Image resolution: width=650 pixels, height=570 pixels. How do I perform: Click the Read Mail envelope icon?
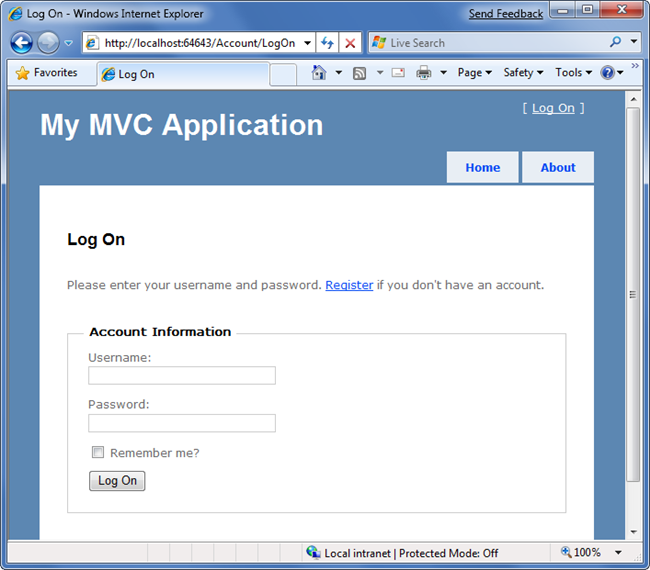pyautogui.click(x=398, y=73)
